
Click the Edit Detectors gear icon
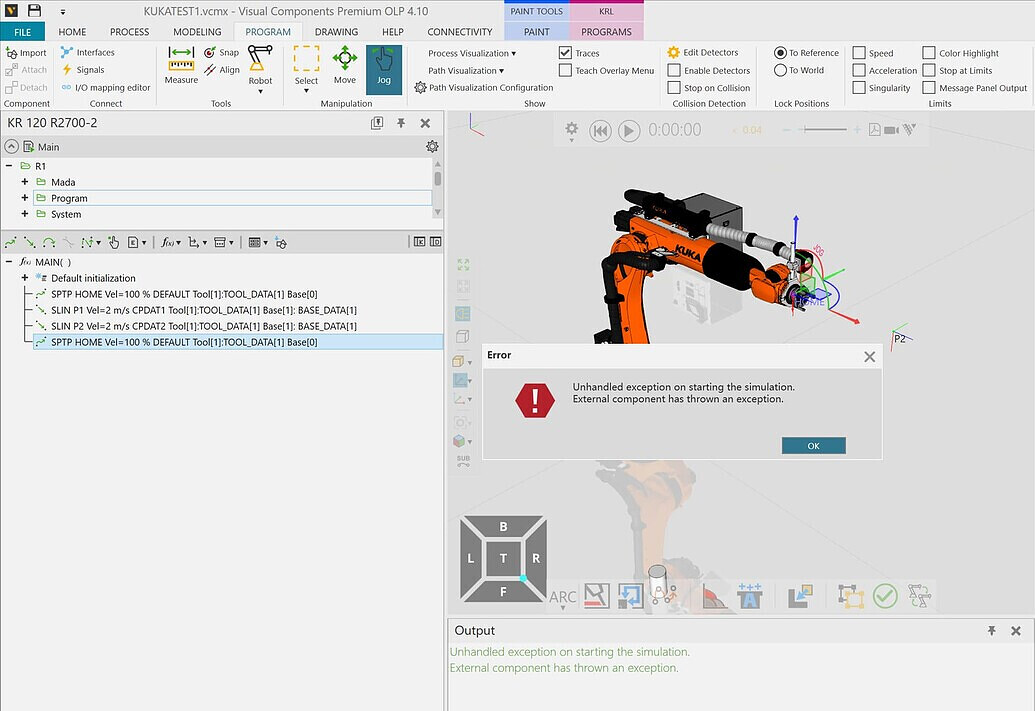point(673,52)
